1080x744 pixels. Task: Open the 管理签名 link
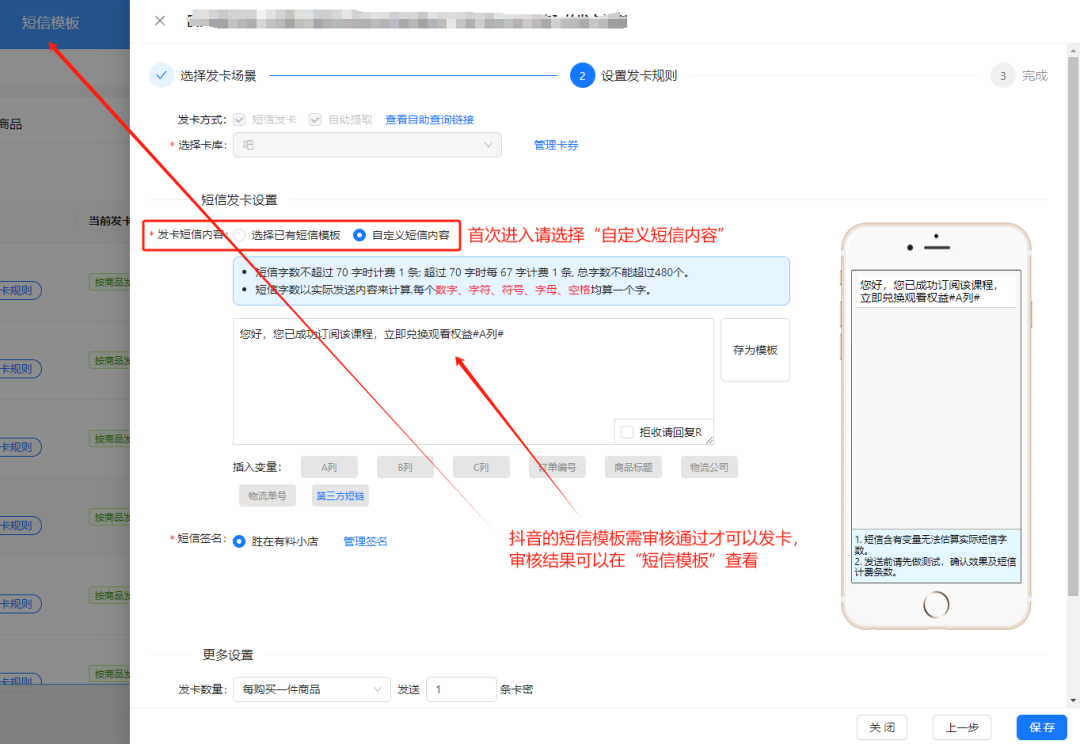click(x=365, y=541)
